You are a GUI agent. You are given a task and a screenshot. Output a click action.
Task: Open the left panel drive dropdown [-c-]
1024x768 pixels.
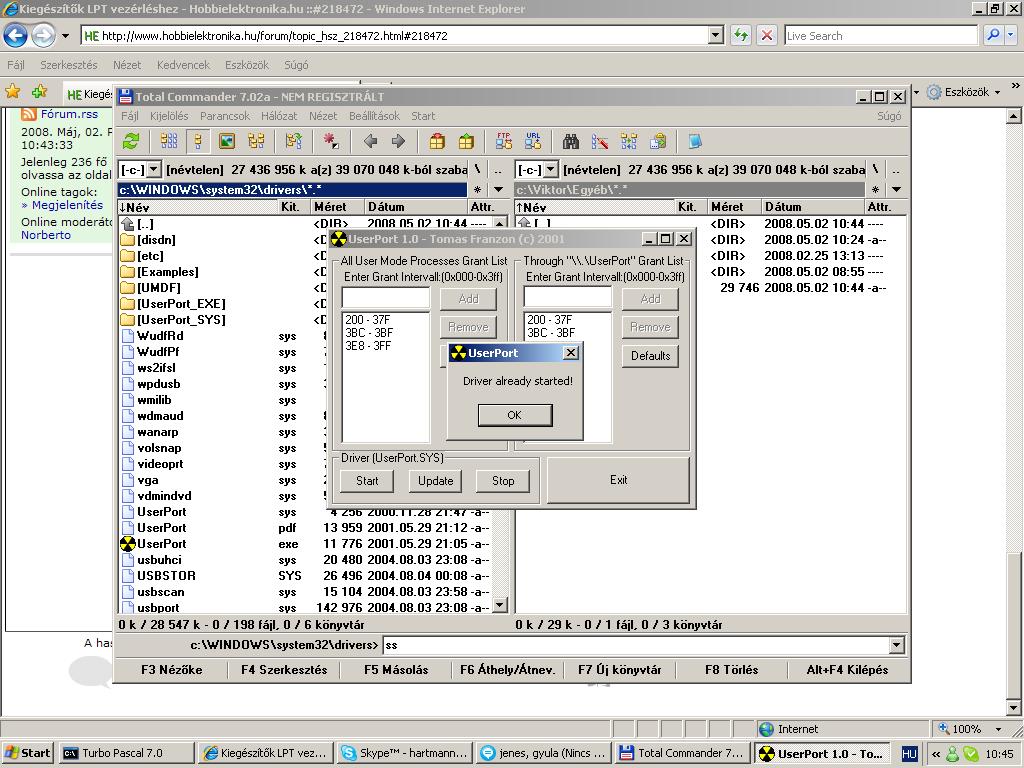click(153, 170)
